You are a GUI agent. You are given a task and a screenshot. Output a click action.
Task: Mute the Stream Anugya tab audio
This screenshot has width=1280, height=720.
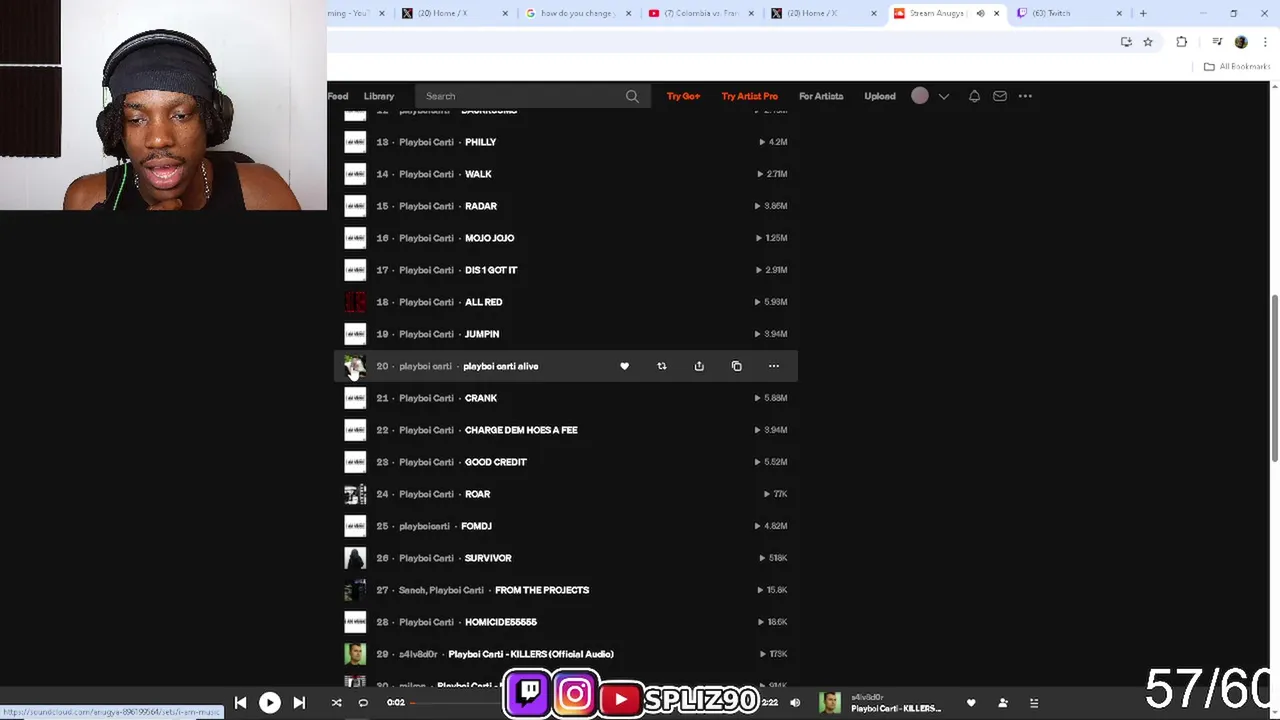(x=980, y=13)
